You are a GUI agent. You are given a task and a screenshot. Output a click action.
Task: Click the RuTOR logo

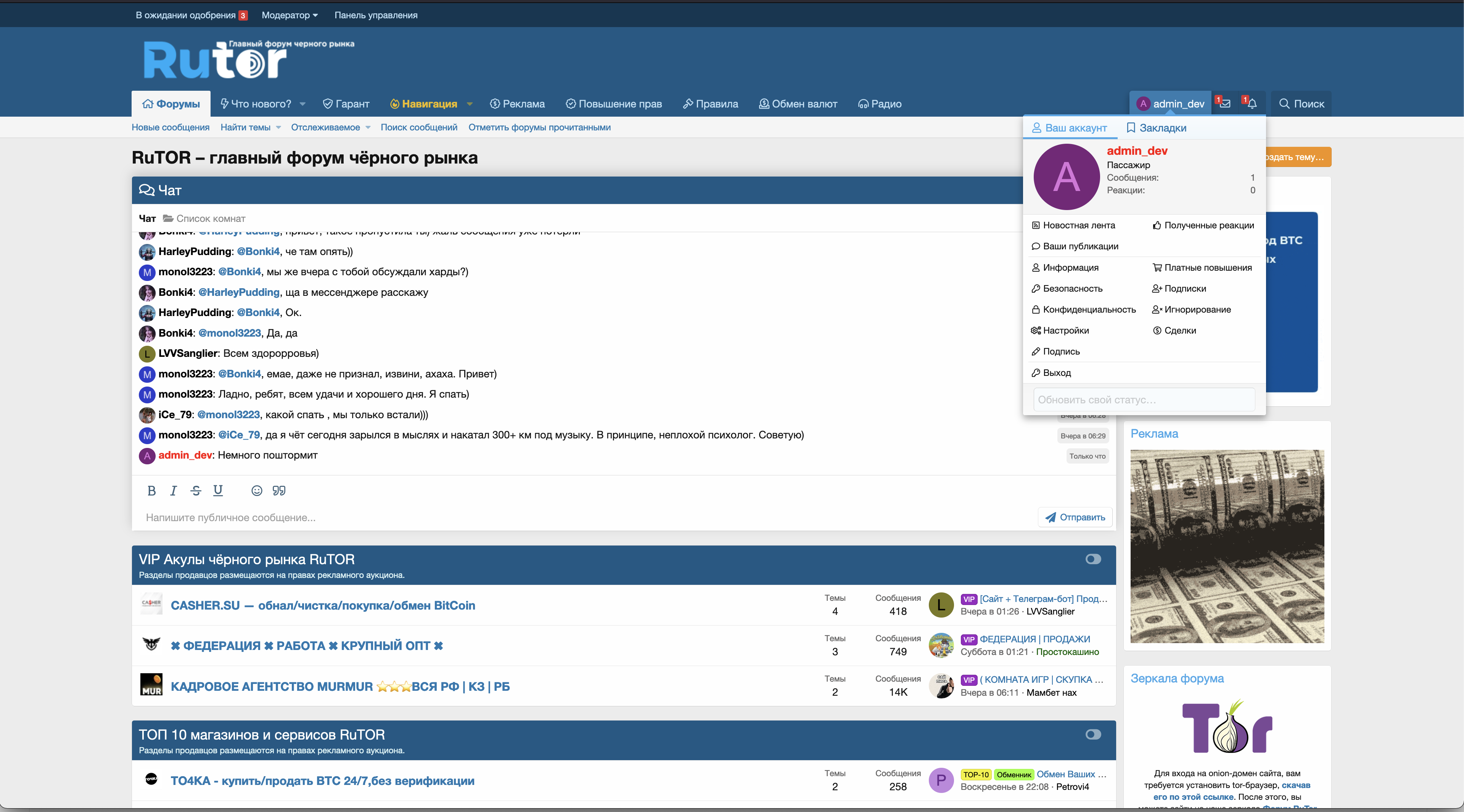pyautogui.click(x=248, y=59)
